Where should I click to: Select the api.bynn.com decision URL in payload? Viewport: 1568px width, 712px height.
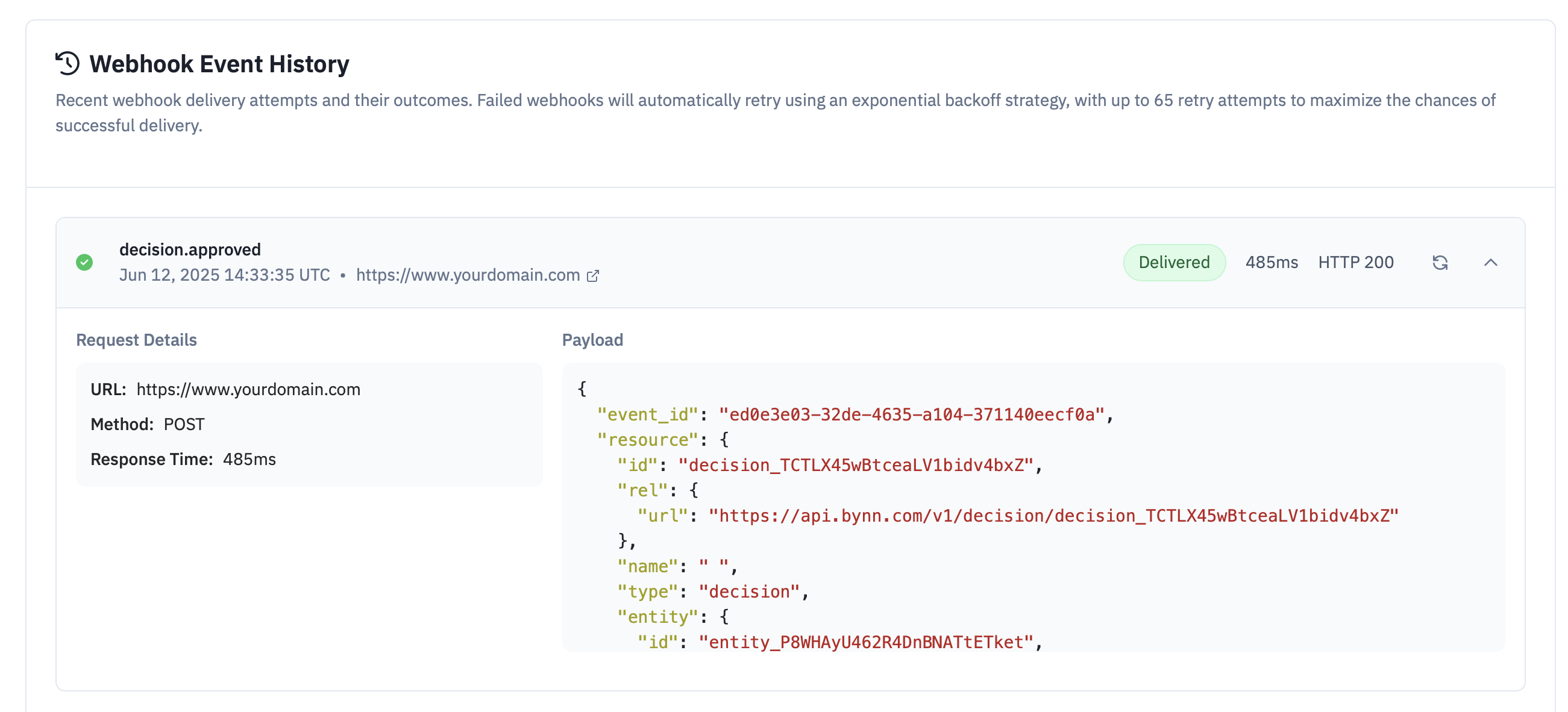pos(1053,516)
